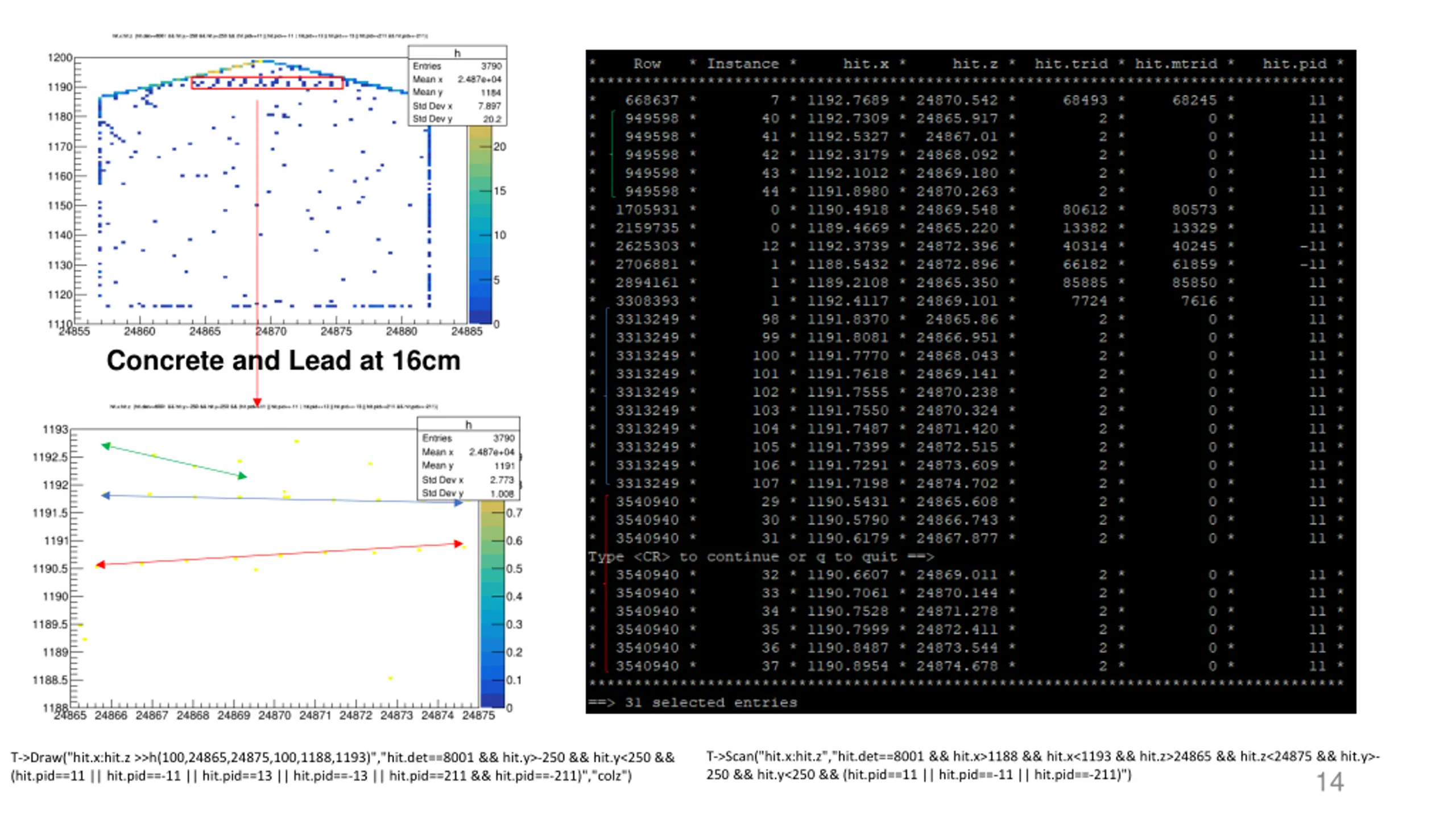The image size is (1456, 819).
Task: Open the lower histogram 'h' statistics box
Action: pos(468,458)
